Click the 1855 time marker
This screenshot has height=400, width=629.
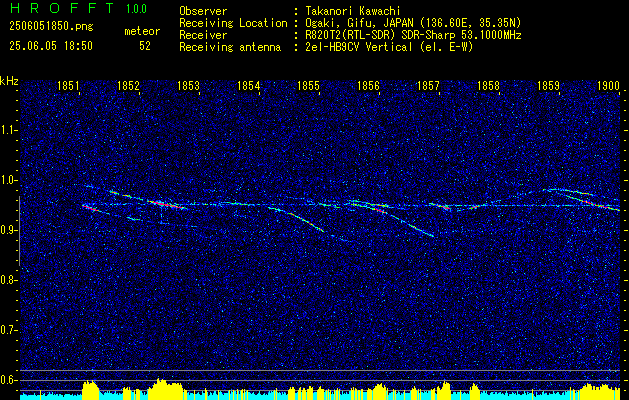click(308, 86)
